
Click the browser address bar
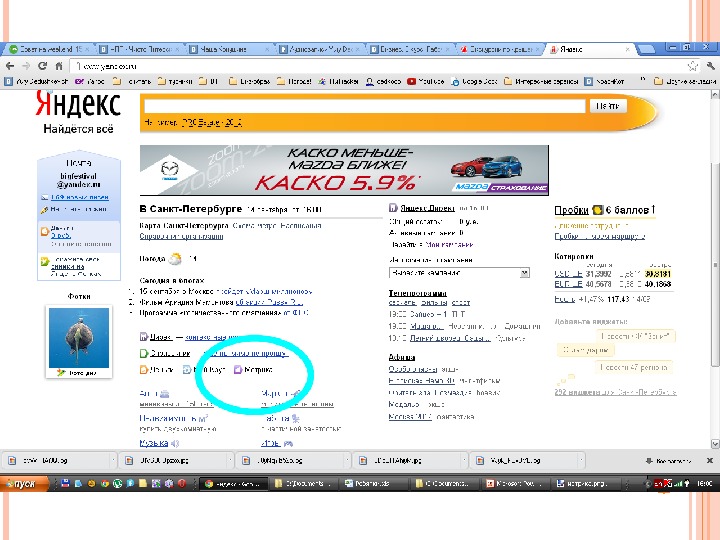pyautogui.click(x=379, y=66)
